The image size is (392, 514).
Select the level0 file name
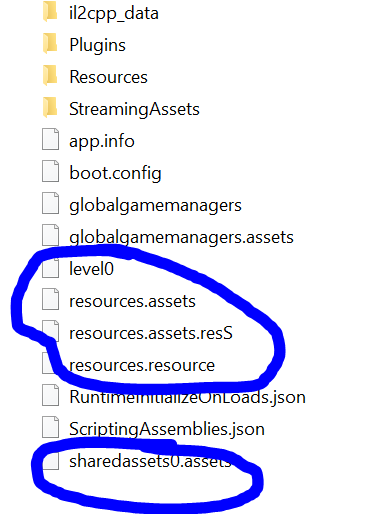[x=91, y=269]
